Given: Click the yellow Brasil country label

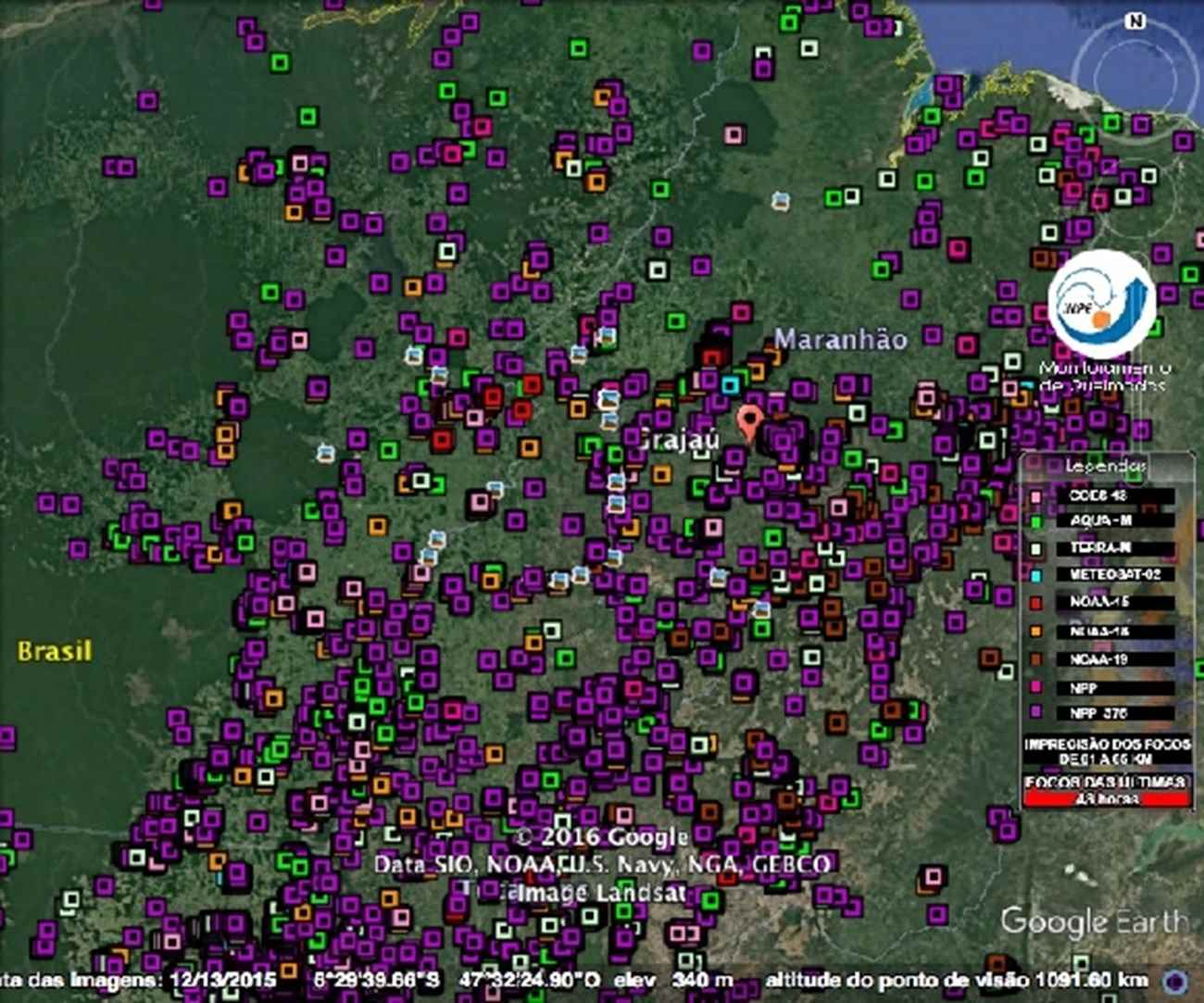Looking at the screenshot, I should (56, 651).
